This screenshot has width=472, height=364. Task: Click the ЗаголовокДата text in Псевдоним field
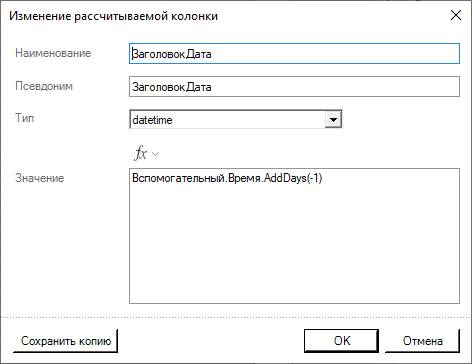(172, 87)
